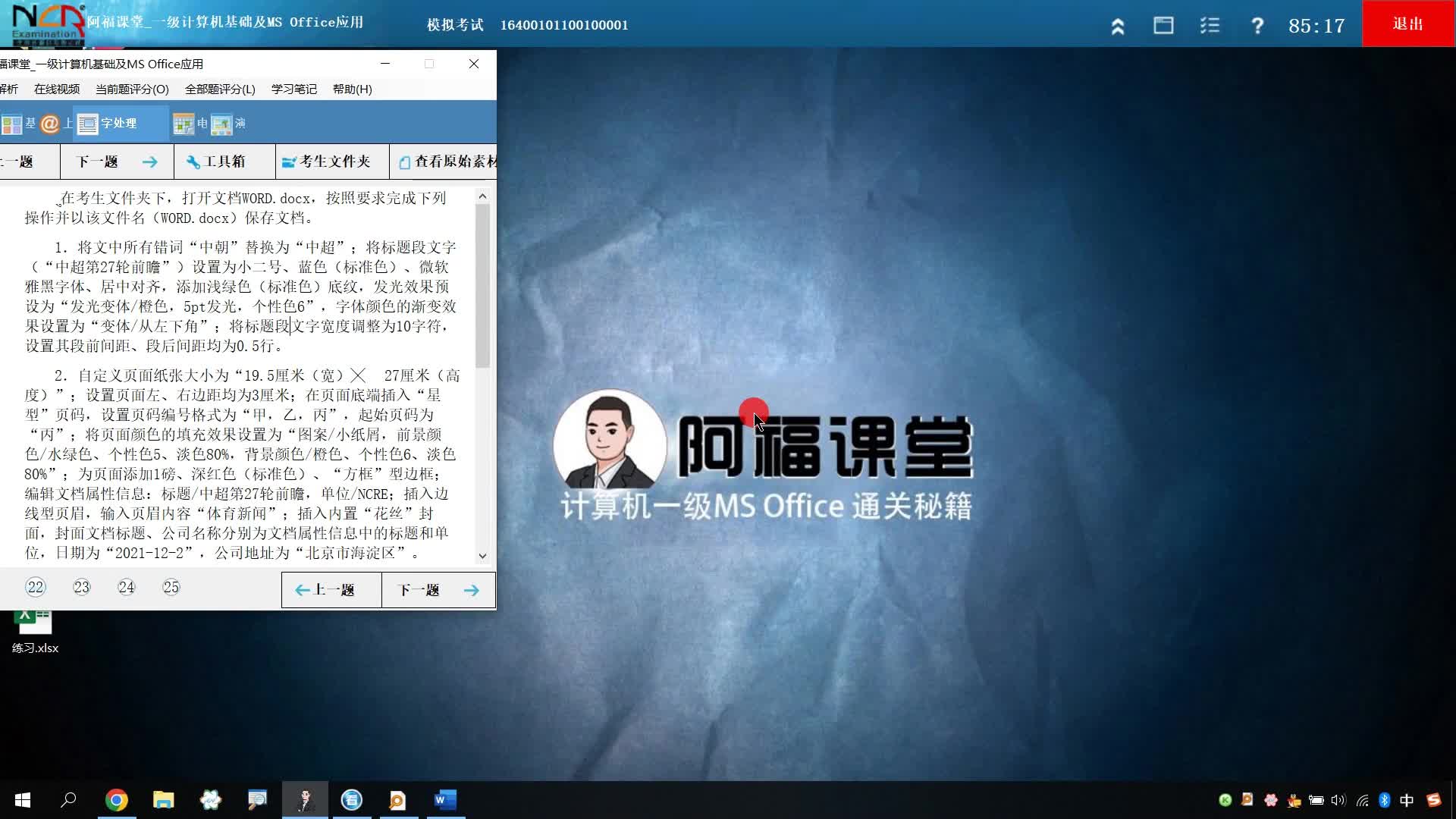The image size is (1456, 819).
Task: Switch to the presentation section icon tab
Action: tap(221, 124)
